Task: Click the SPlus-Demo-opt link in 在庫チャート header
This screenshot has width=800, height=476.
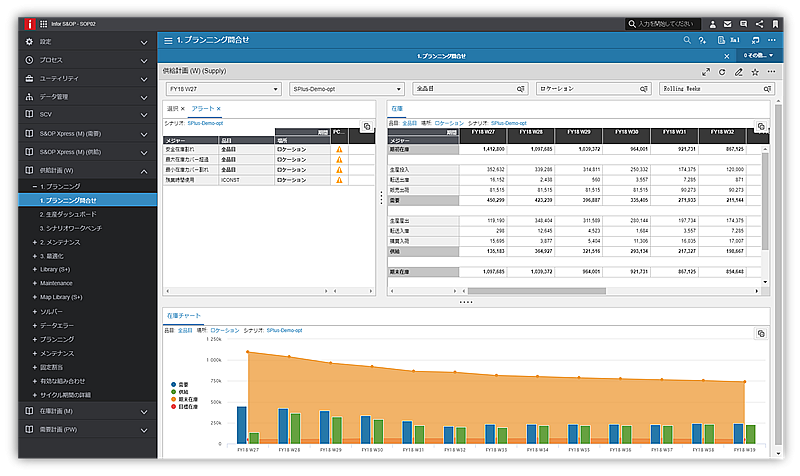Action: click(x=284, y=331)
